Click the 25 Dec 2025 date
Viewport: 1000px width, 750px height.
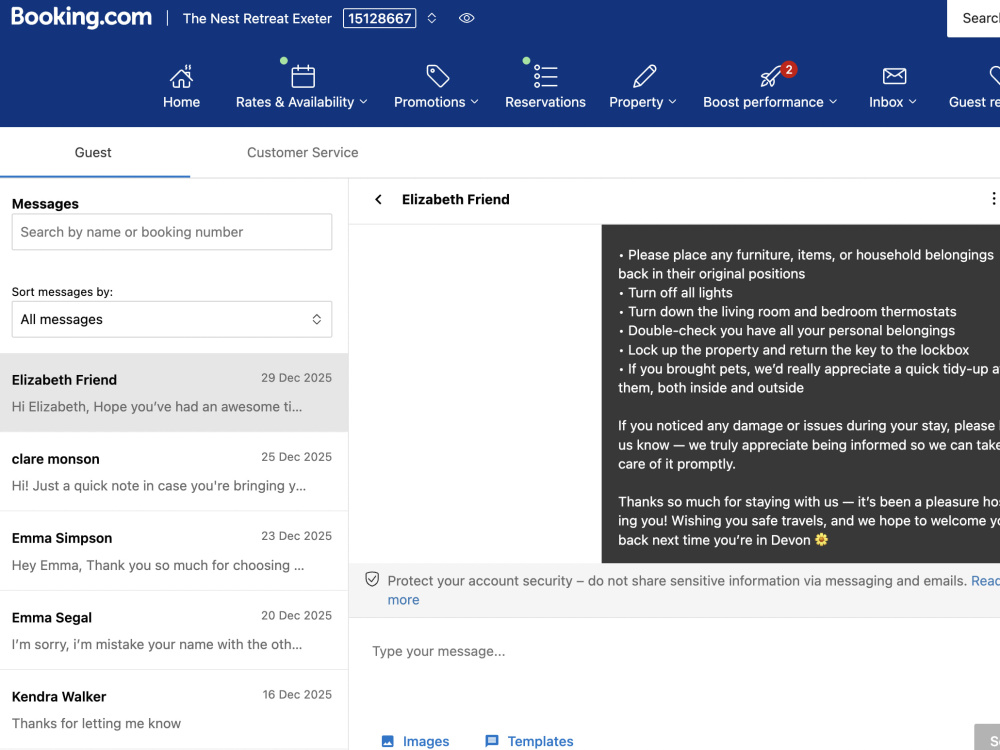(x=296, y=457)
